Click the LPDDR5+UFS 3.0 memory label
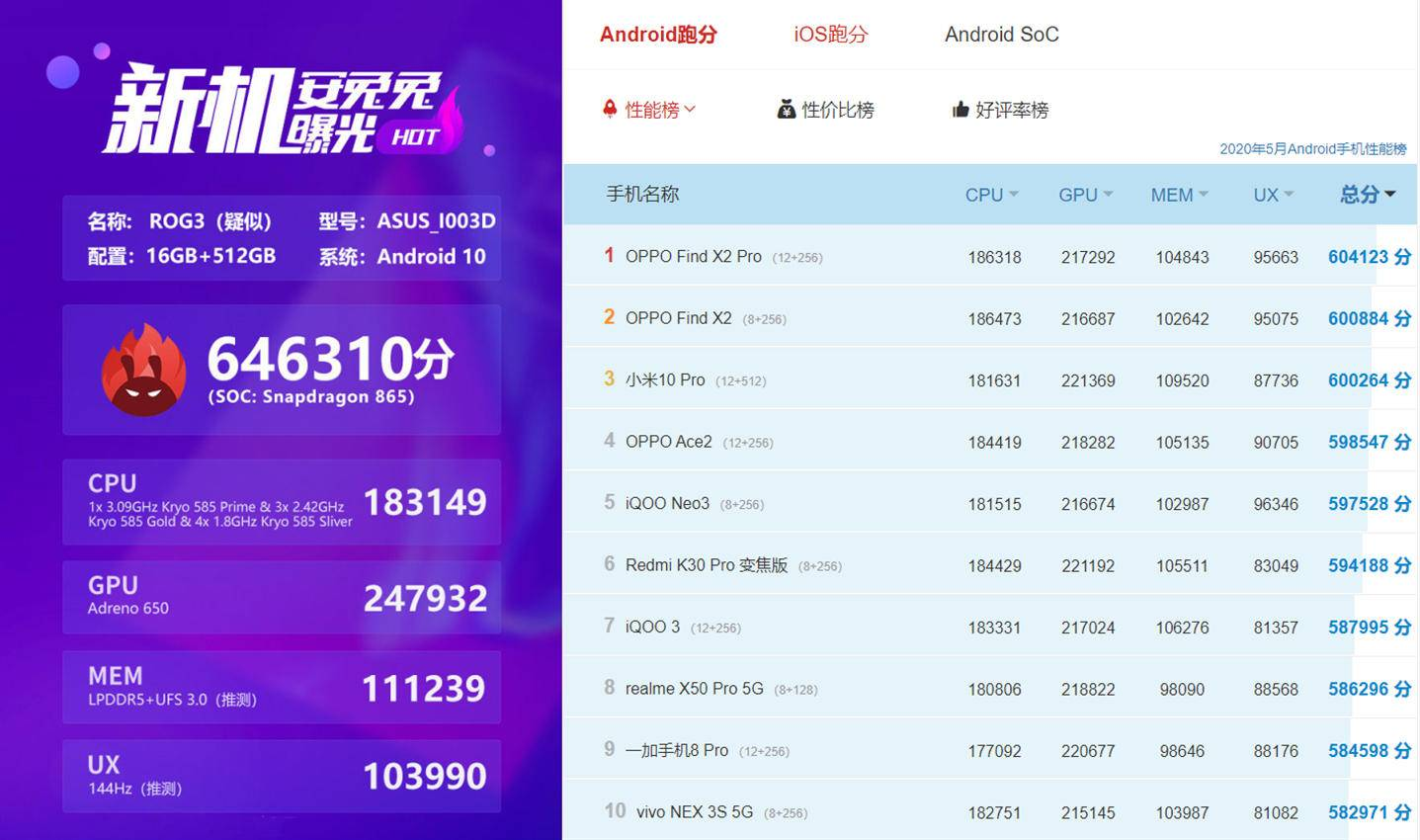Screen dimensions: 1420x840 click(x=172, y=700)
